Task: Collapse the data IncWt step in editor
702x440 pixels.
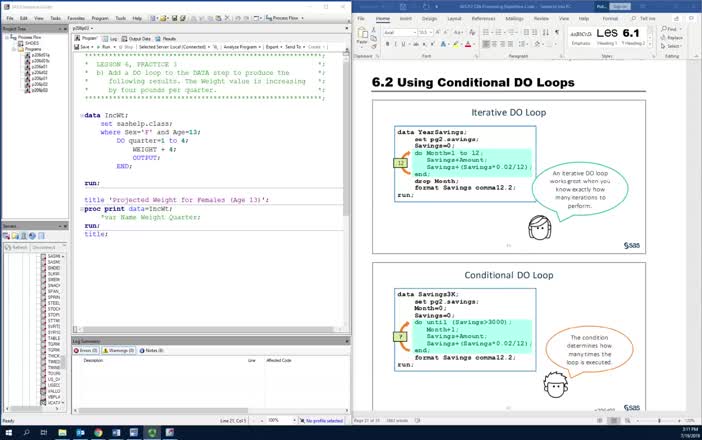Action: tap(81, 115)
